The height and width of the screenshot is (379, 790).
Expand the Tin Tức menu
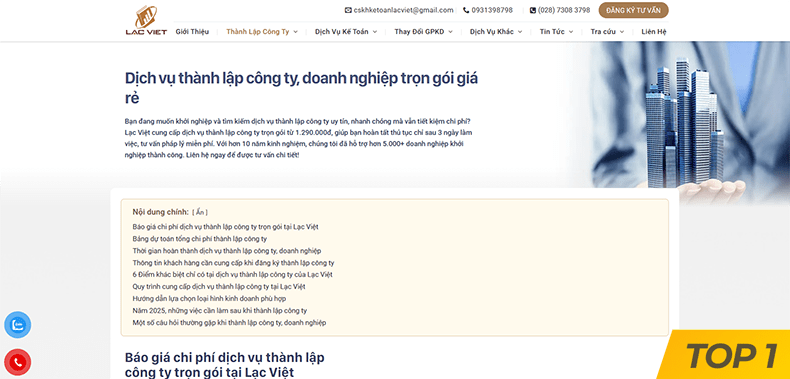[556, 31]
